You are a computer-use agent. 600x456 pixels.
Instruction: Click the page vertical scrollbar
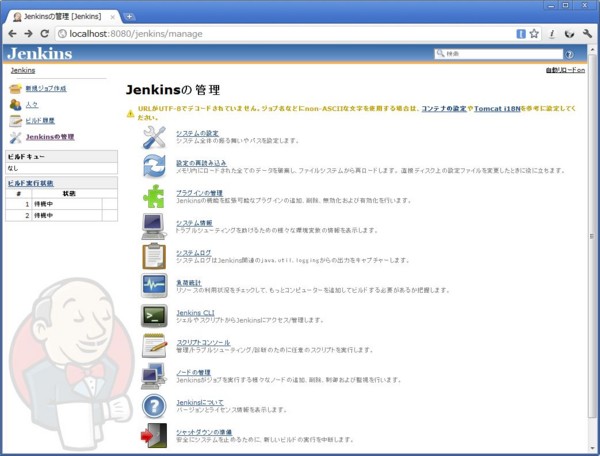click(x=592, y=236)
